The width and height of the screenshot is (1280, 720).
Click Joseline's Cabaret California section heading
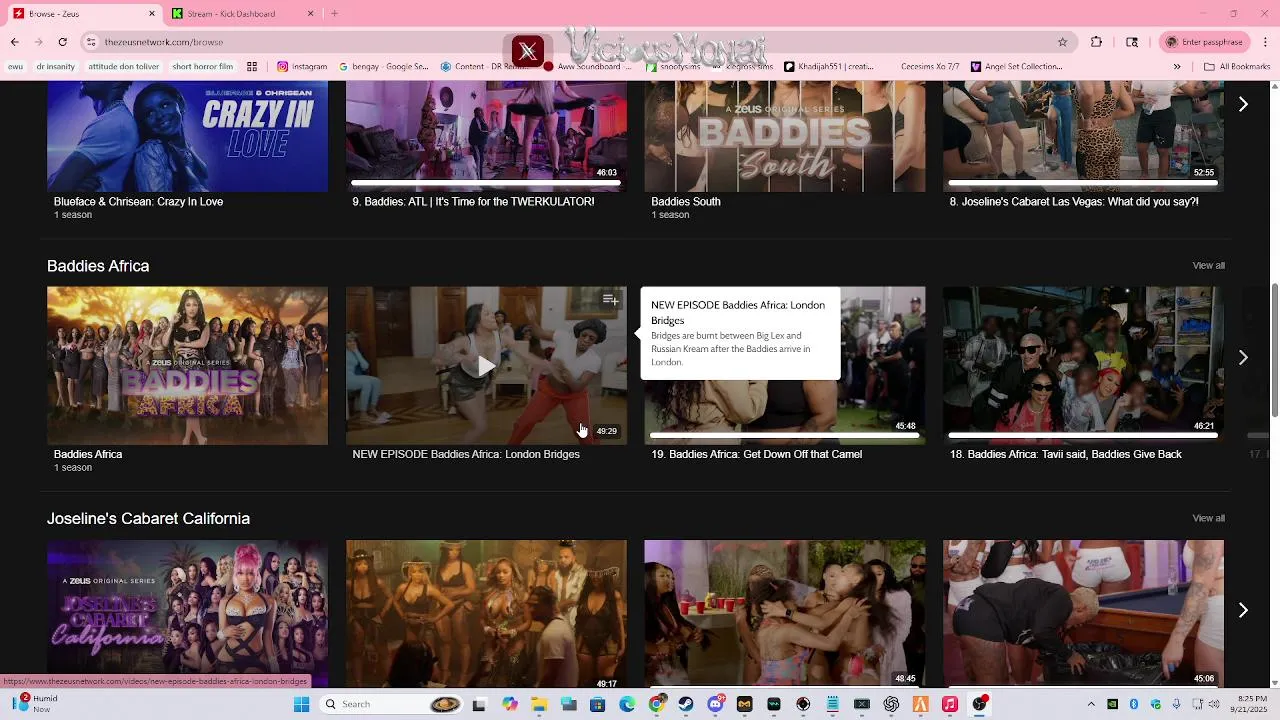click(x=148, y=519)
